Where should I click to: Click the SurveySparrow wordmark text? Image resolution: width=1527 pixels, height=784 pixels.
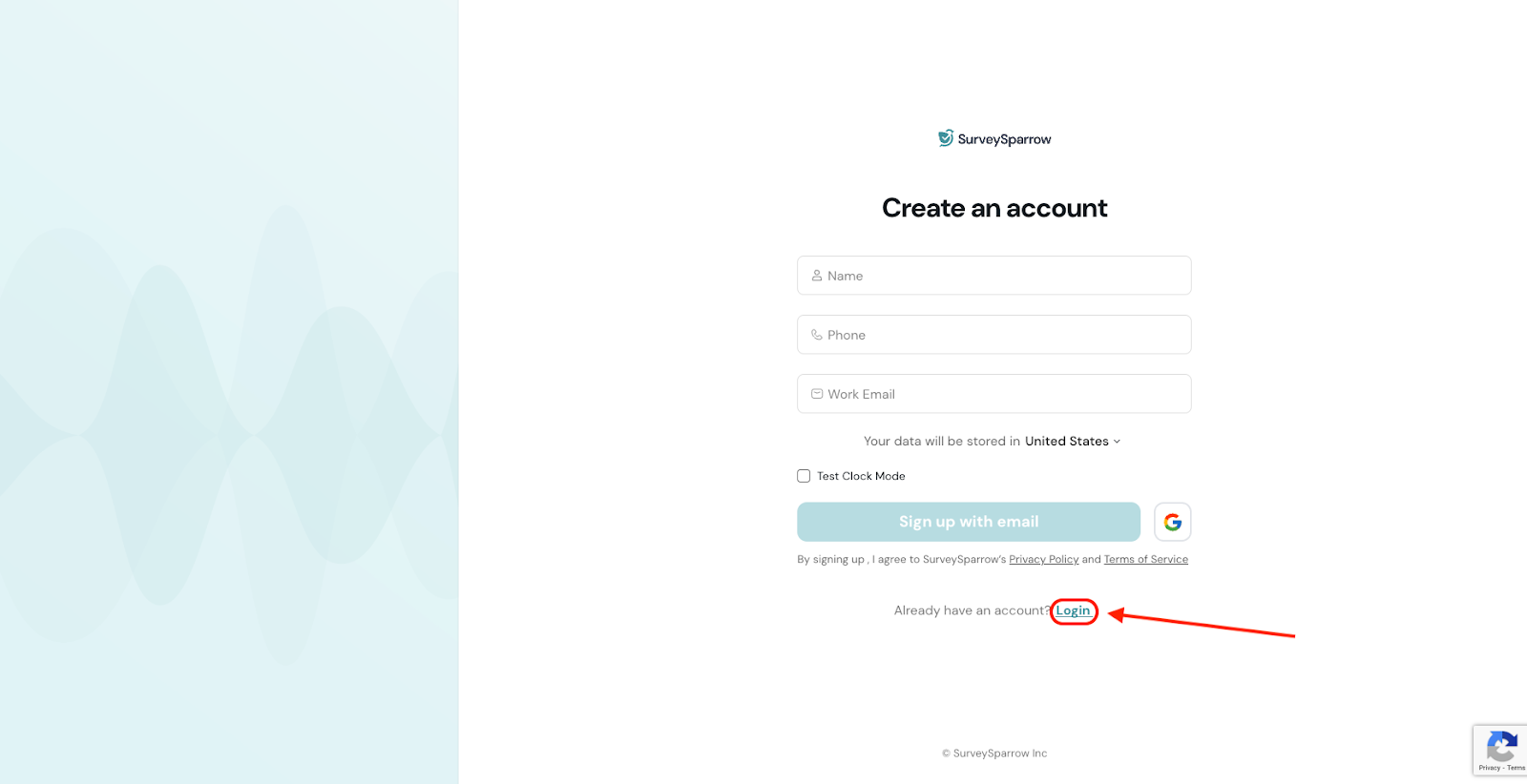(1004, 139)
